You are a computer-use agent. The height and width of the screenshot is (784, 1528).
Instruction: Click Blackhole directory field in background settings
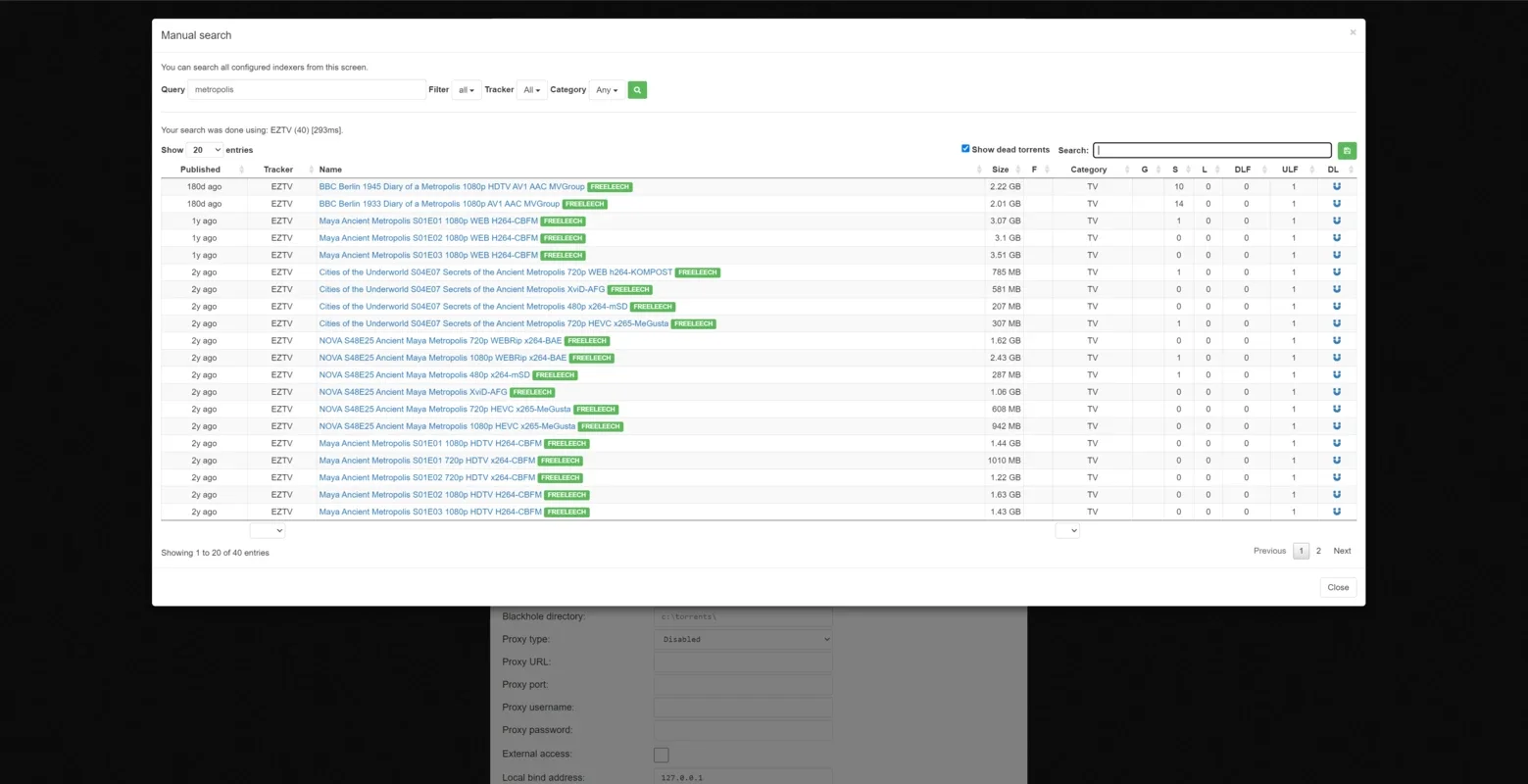pyautogui.click(x=743, y=616)
